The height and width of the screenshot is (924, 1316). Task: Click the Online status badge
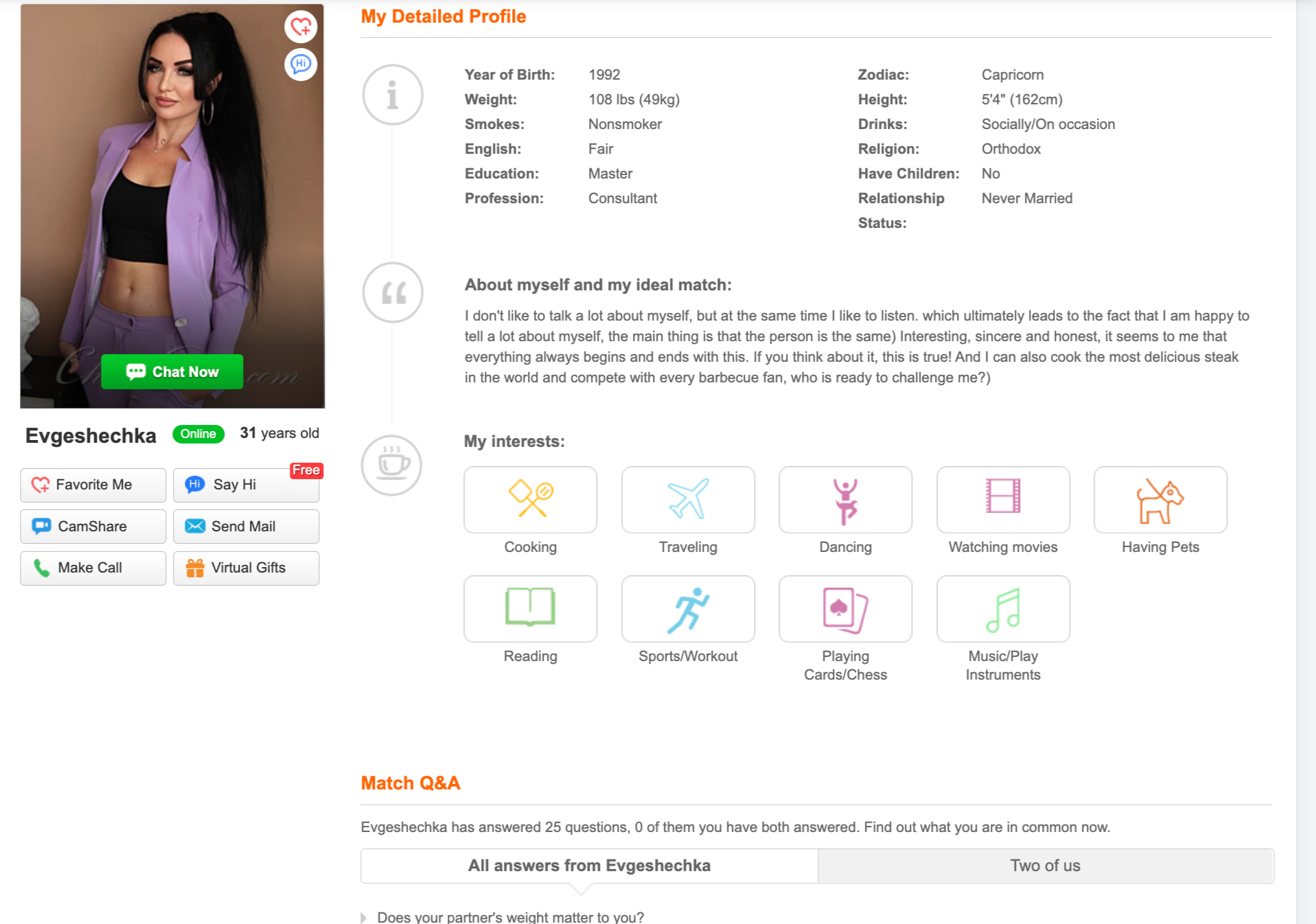click(x=198, y=433)
